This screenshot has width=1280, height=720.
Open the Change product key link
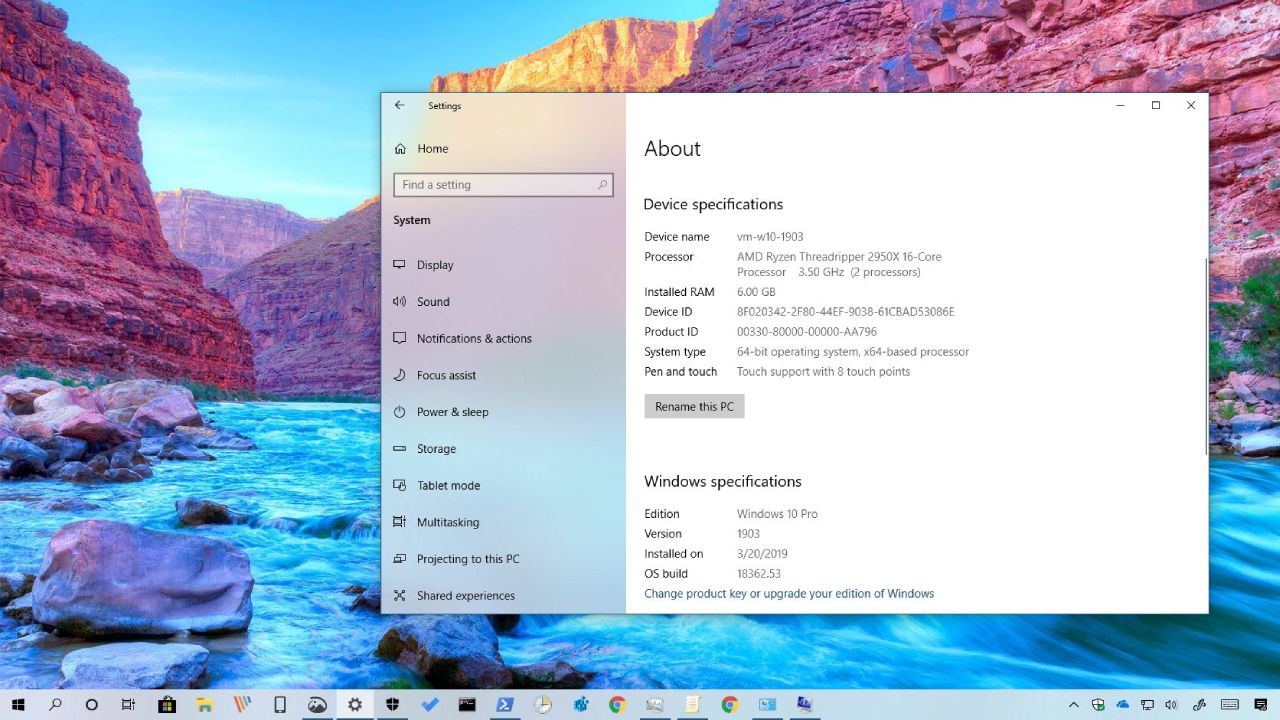point(788,593)
